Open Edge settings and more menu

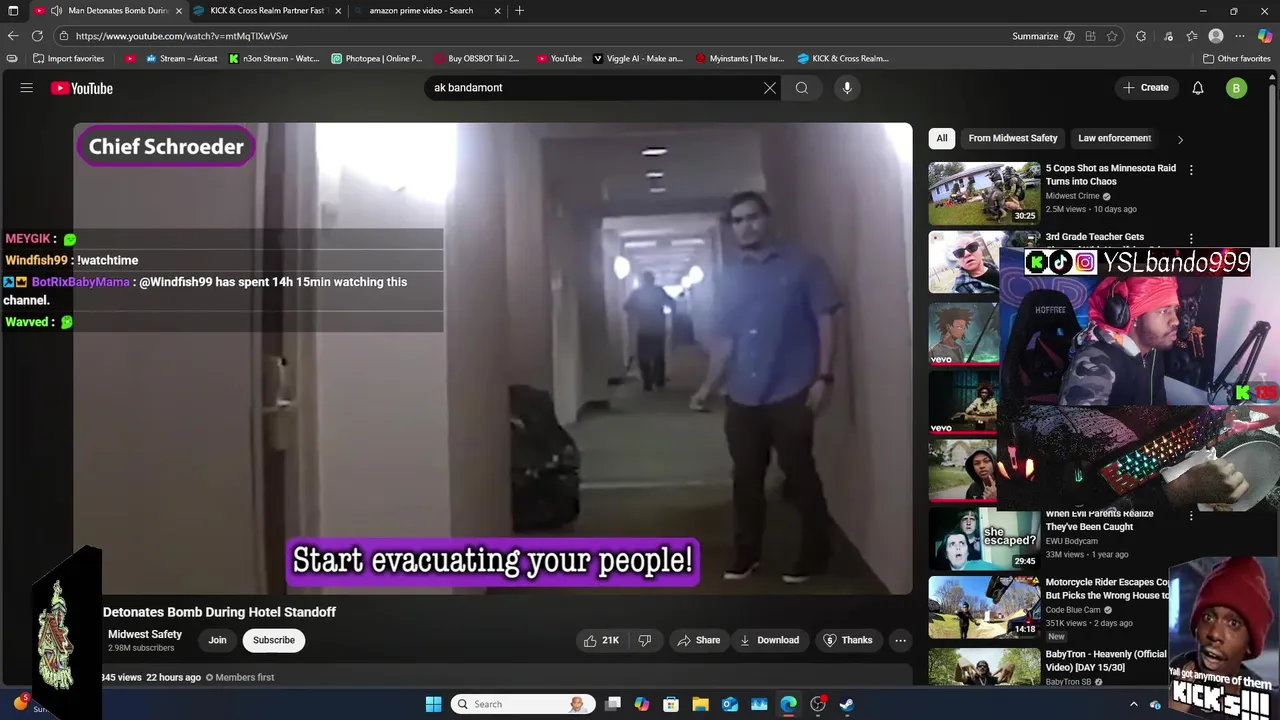1240,36
